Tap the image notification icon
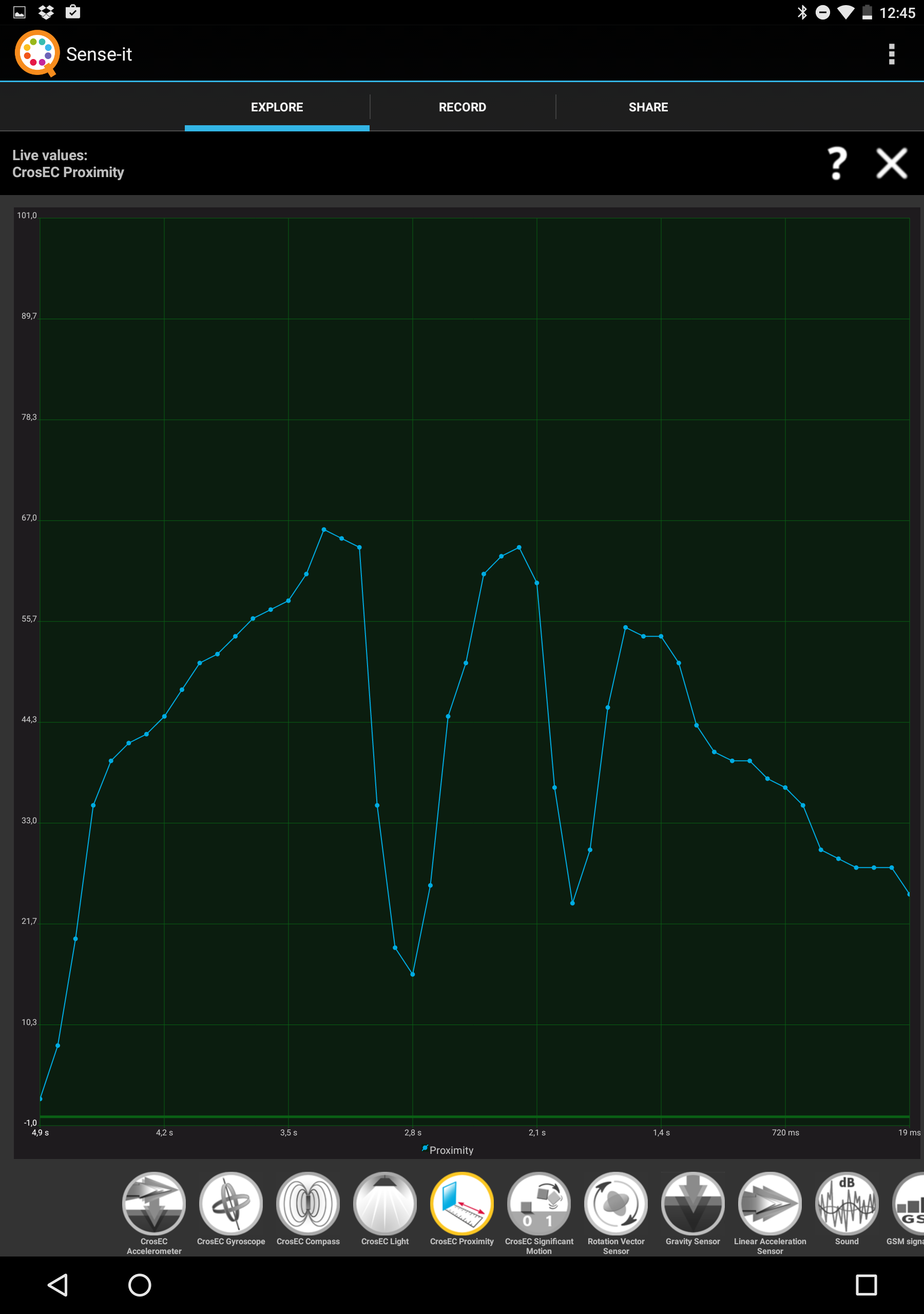Screen dimensions: 924x1314 [x=20, y=12]
